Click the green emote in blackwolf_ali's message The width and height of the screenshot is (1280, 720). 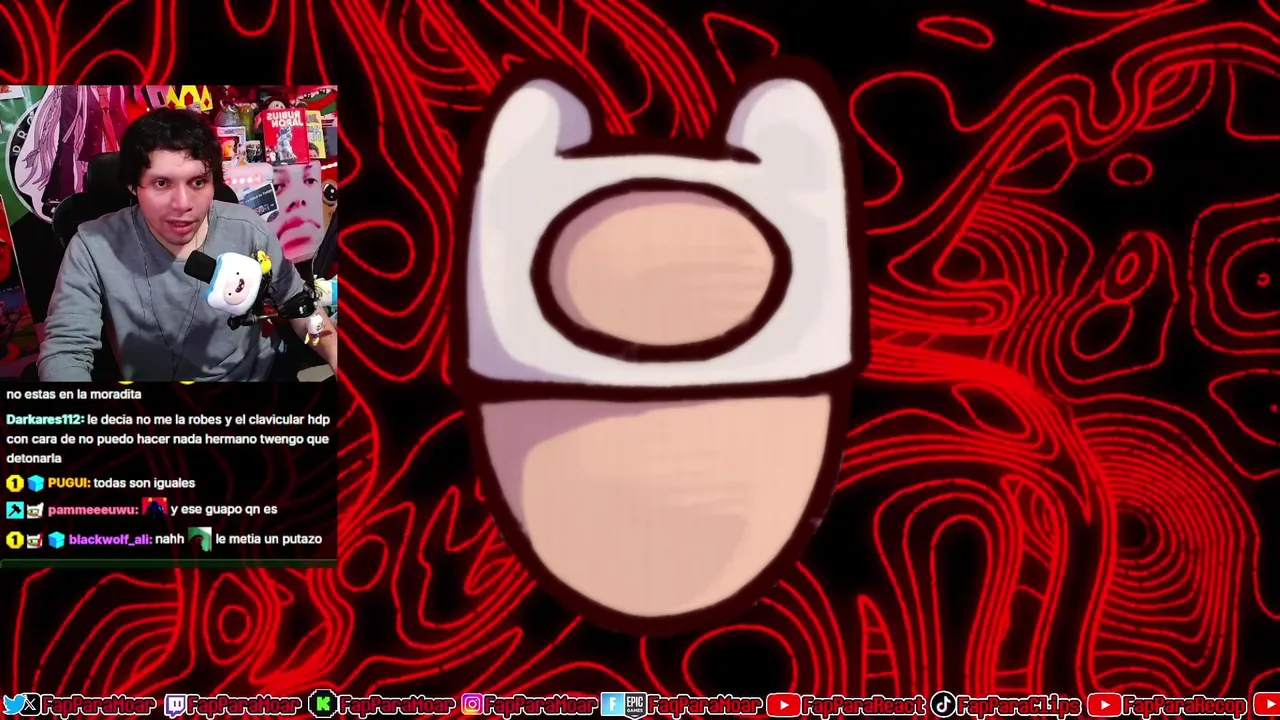pos(200,539)
